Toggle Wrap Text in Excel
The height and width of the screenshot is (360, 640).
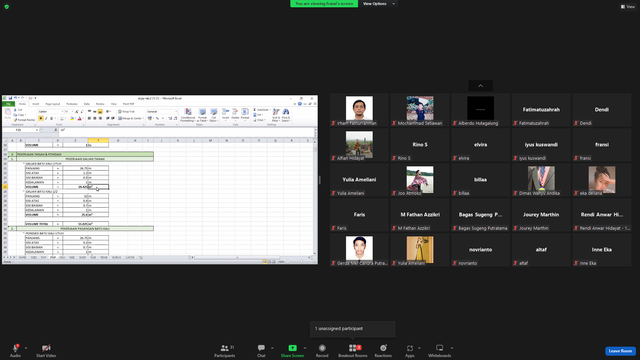127,111
